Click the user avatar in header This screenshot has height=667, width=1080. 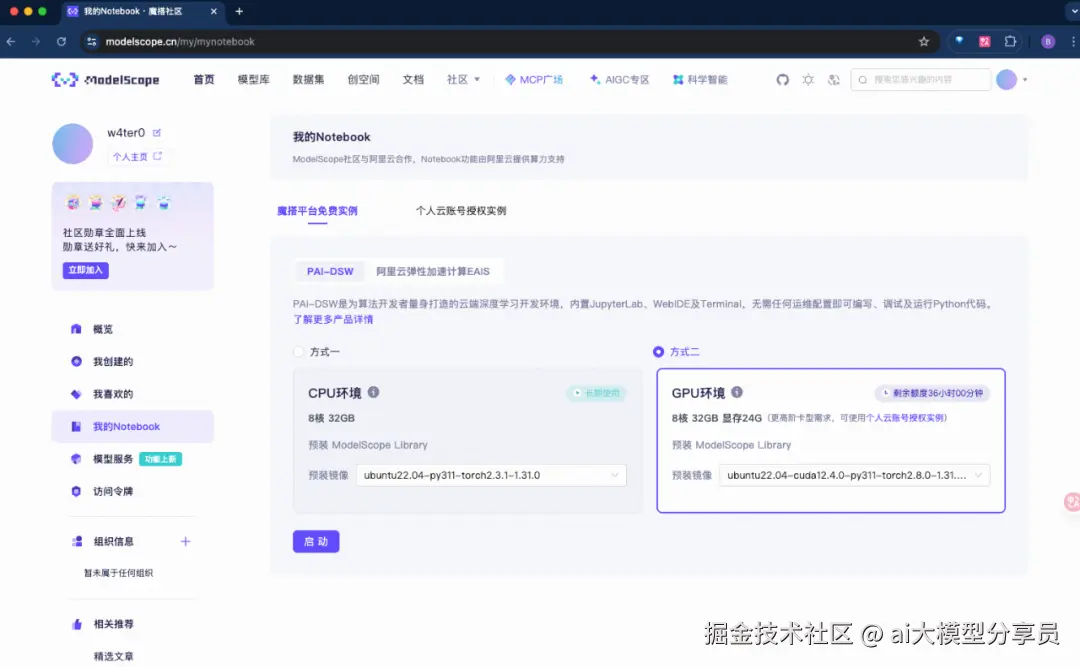1006,80
